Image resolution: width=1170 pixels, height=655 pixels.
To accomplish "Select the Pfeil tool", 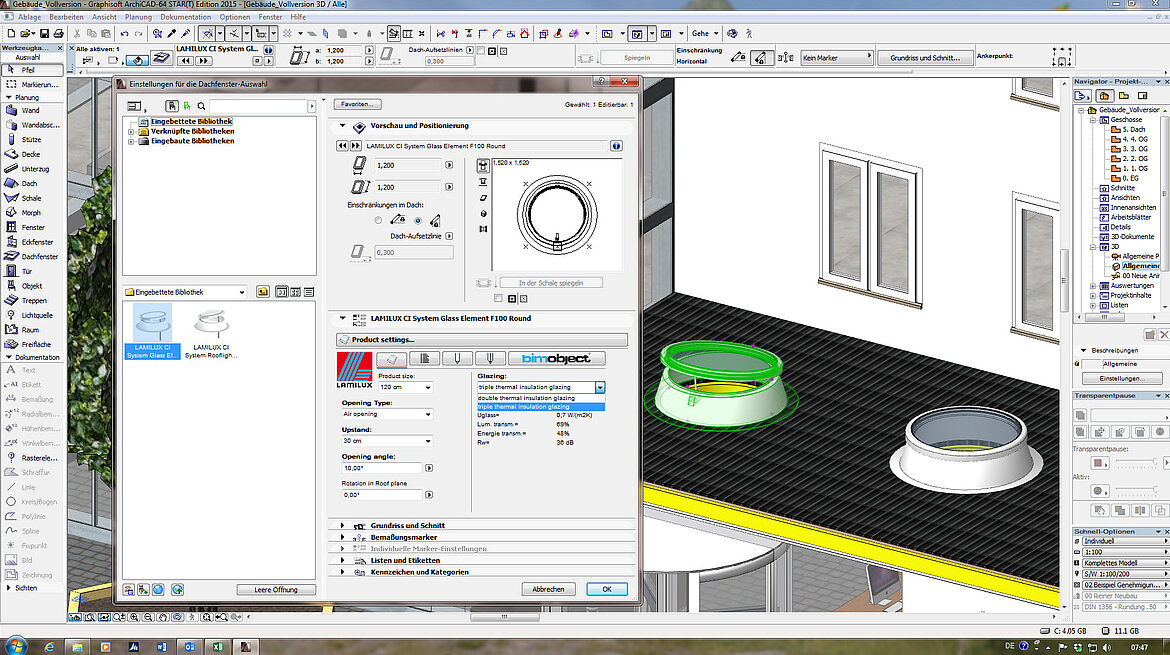I will pos(30,70).
